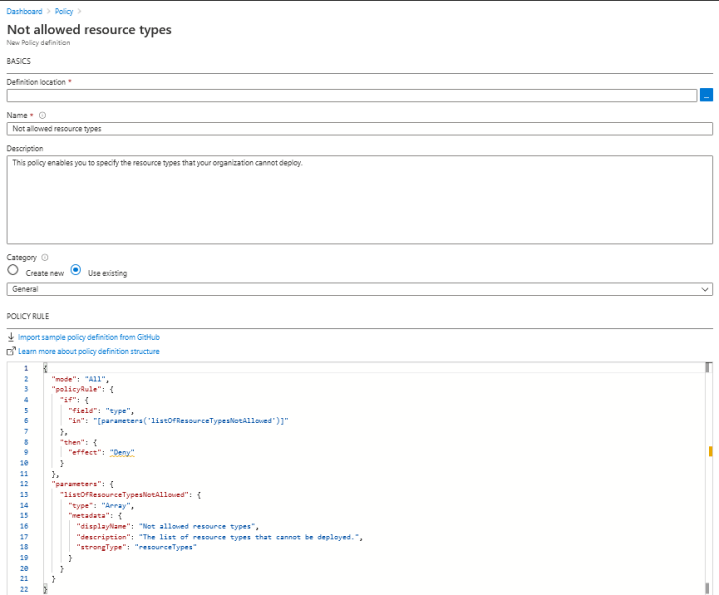Go to Dashboard in the breadcrumb

tap(24, 11)
